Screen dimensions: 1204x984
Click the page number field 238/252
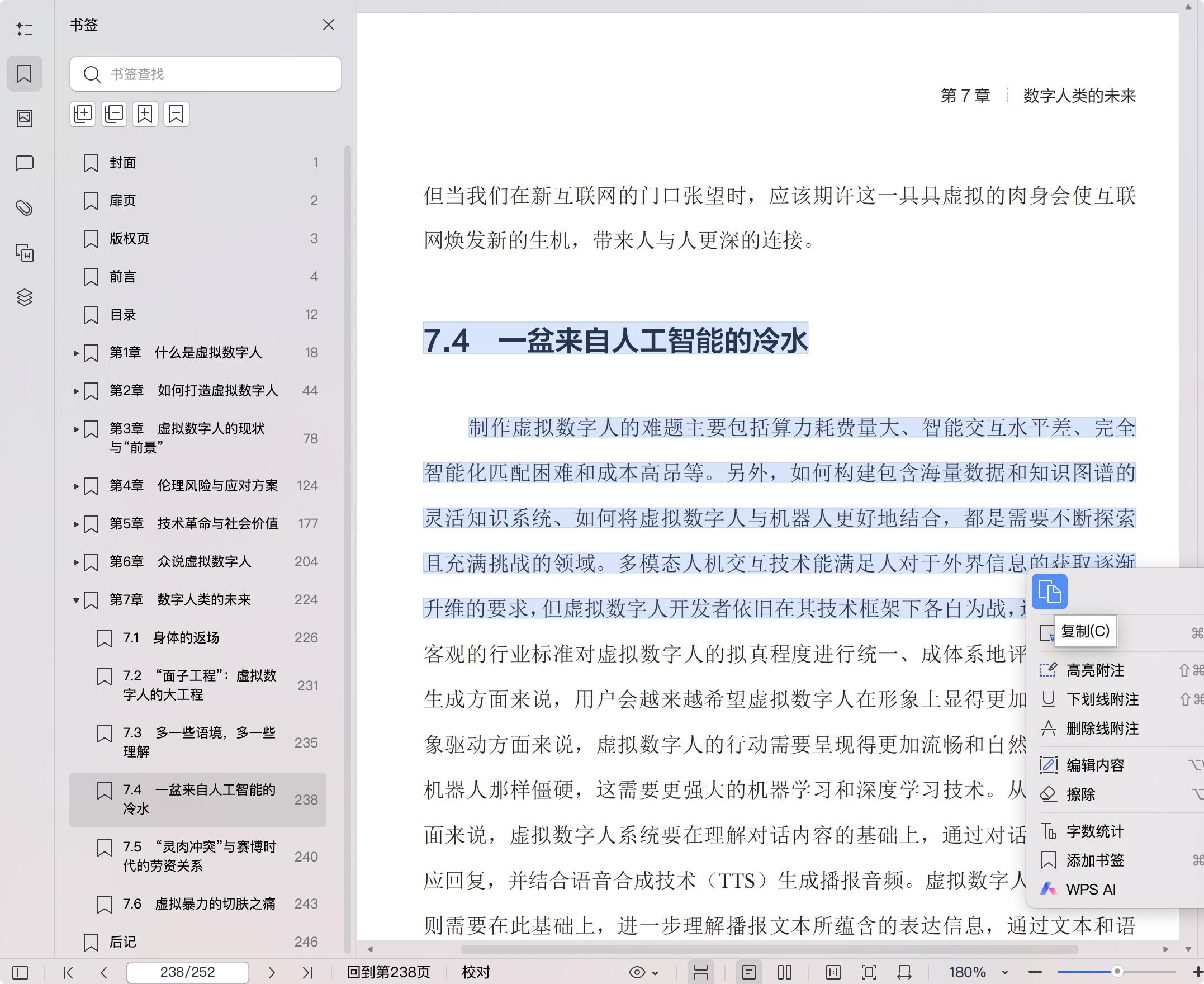(x=188, y=973)
